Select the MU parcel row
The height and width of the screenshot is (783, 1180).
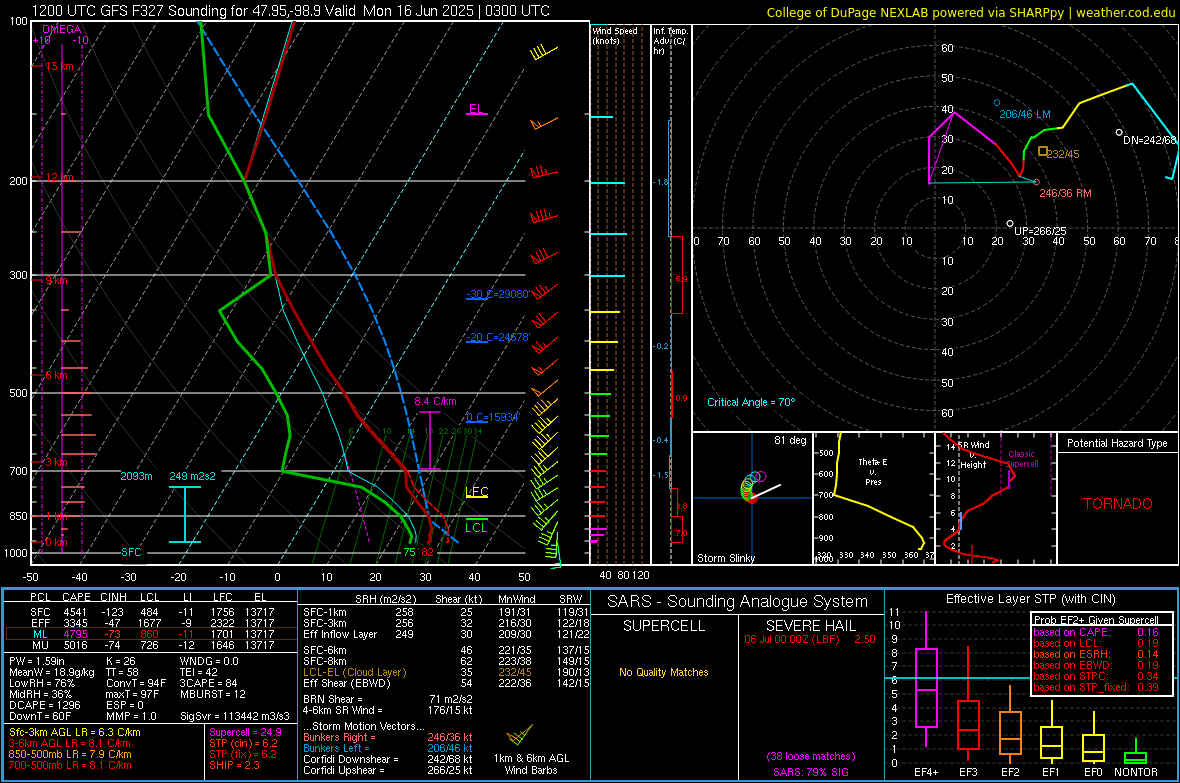(x=151, y=645)
